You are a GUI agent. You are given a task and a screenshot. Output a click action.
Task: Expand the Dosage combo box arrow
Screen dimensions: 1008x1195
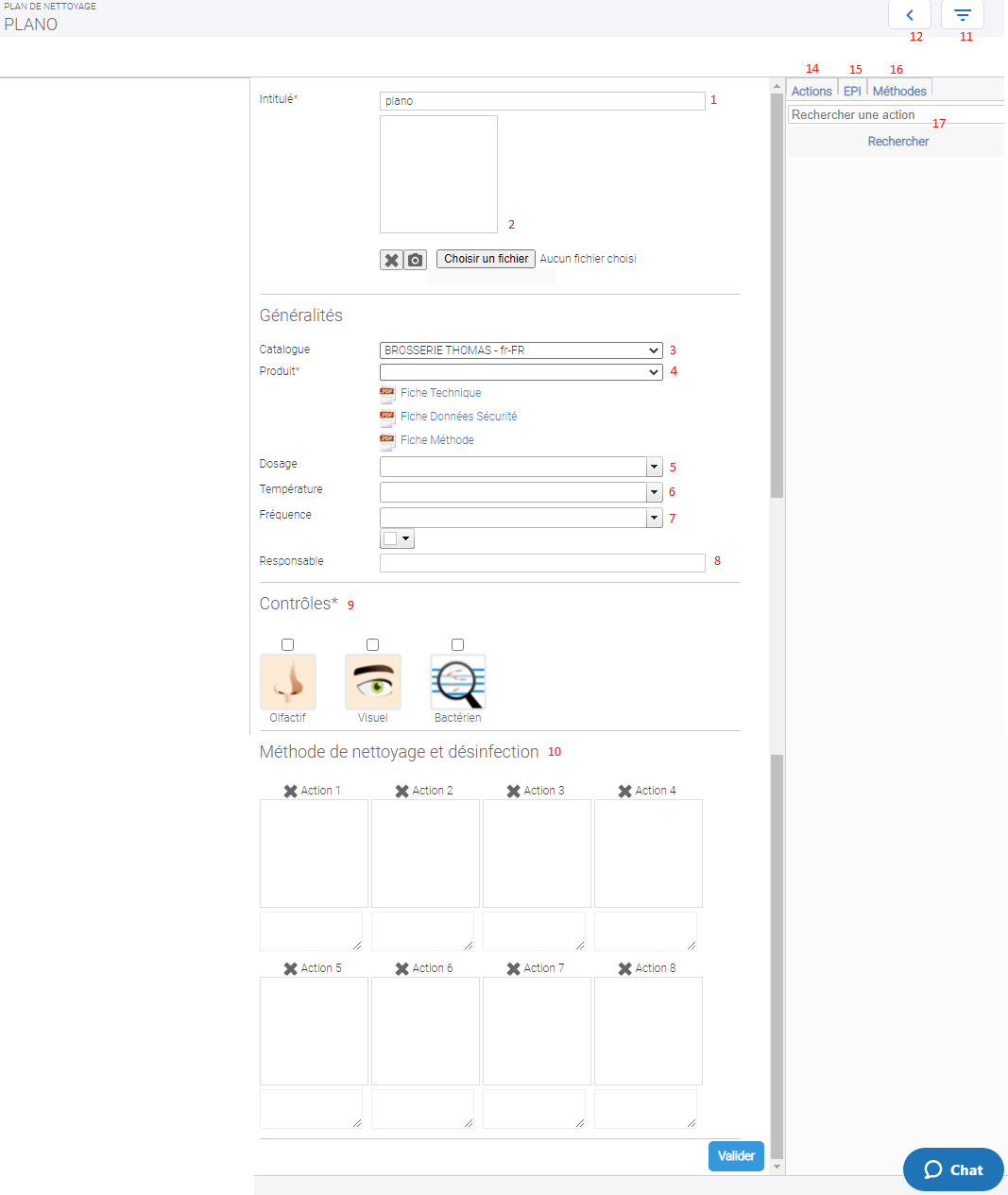[x=654, y=467]
